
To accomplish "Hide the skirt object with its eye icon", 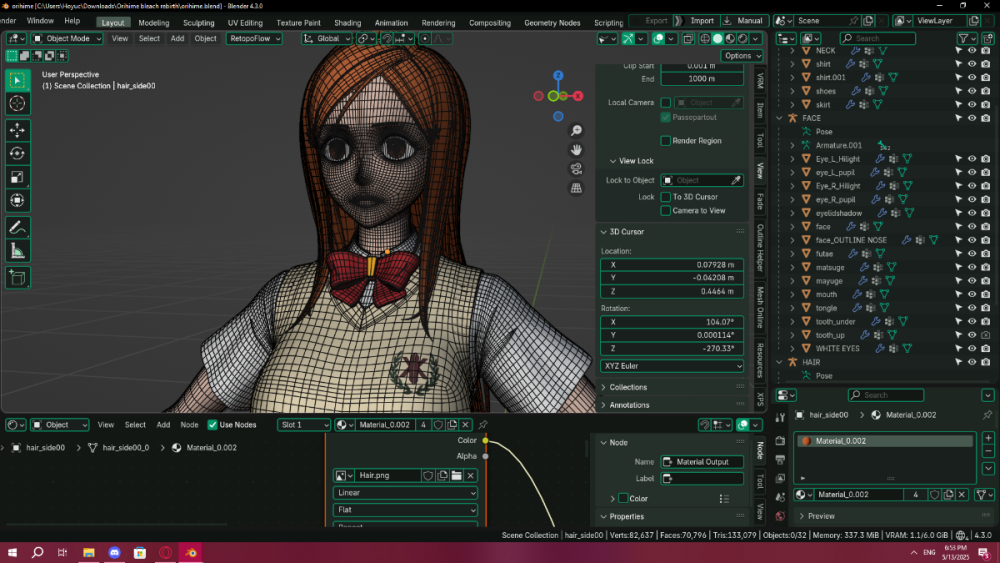I will click(971, 105).
